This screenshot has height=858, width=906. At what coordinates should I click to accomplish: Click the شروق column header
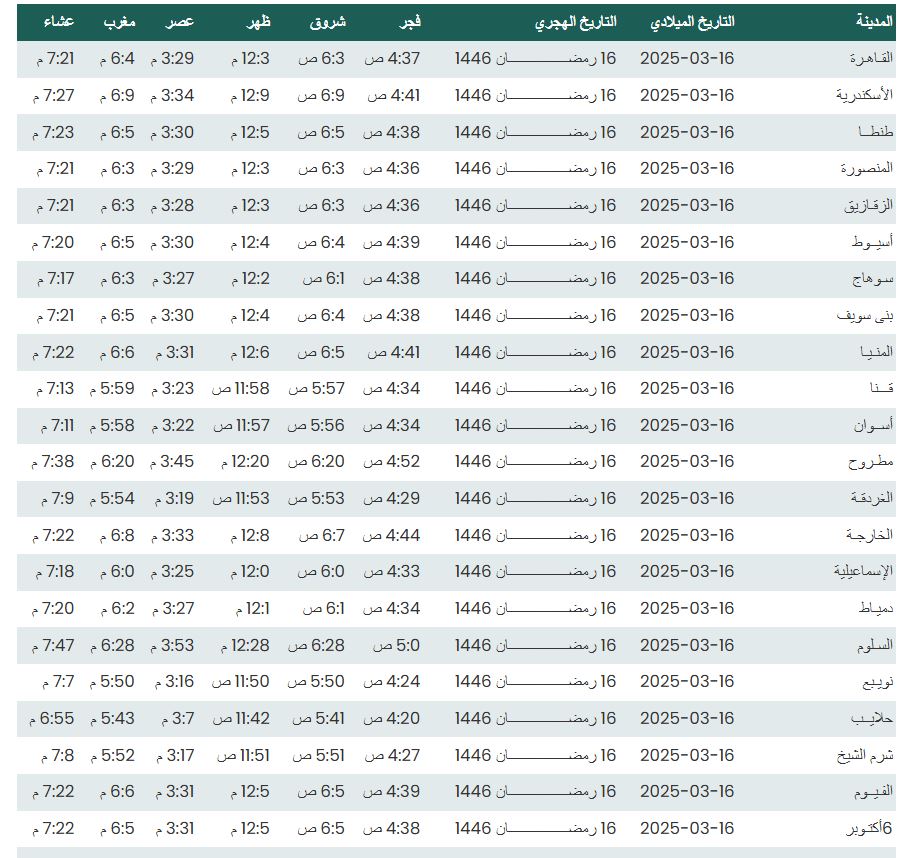point(328,21)
